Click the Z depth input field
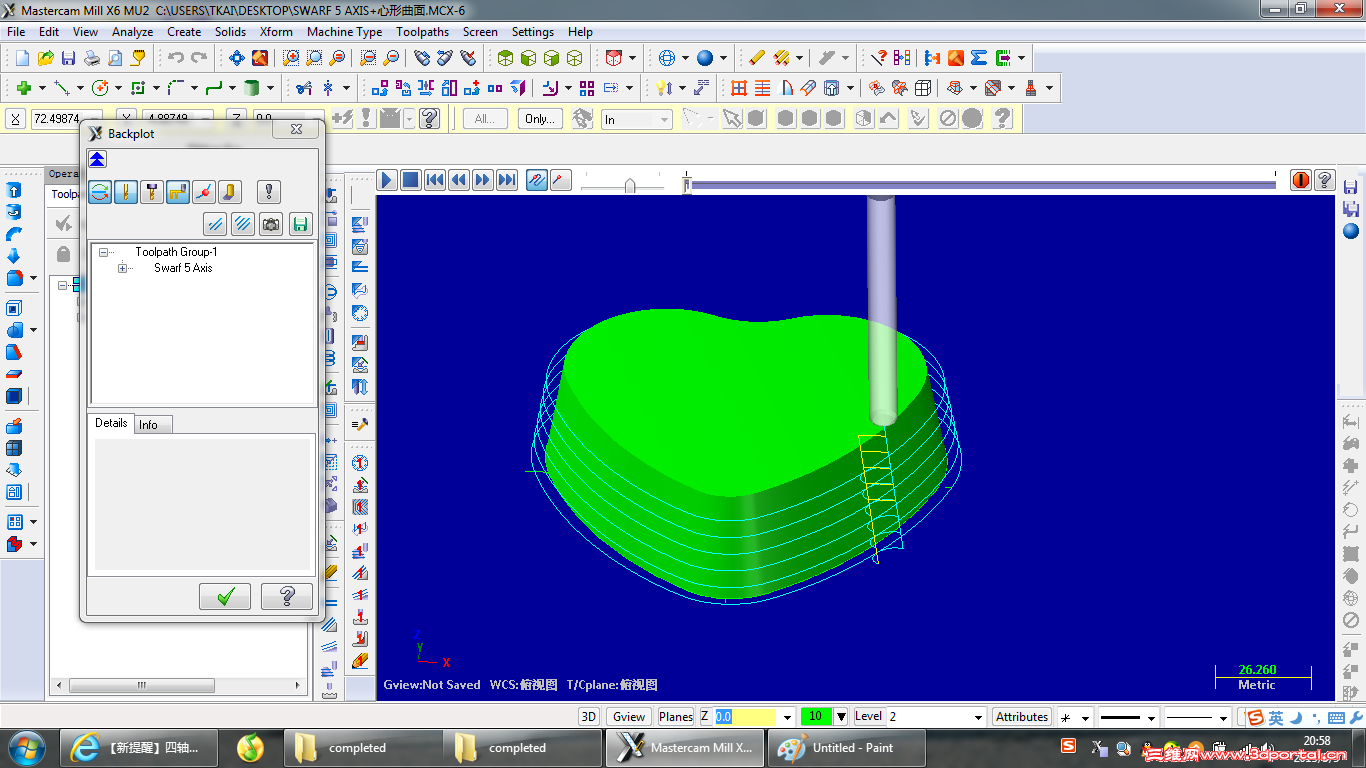 tap(745, 716)
